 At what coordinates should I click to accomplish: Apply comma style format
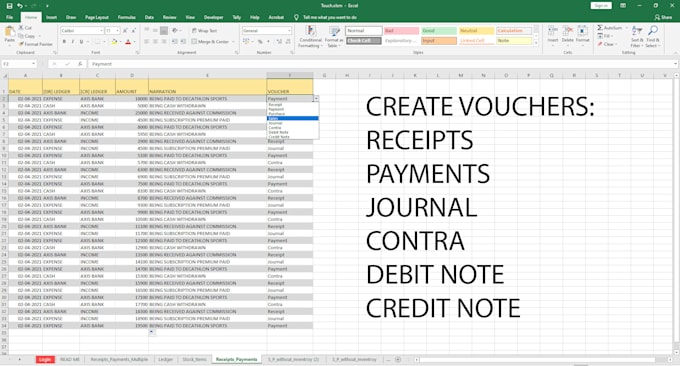point(268,42)
